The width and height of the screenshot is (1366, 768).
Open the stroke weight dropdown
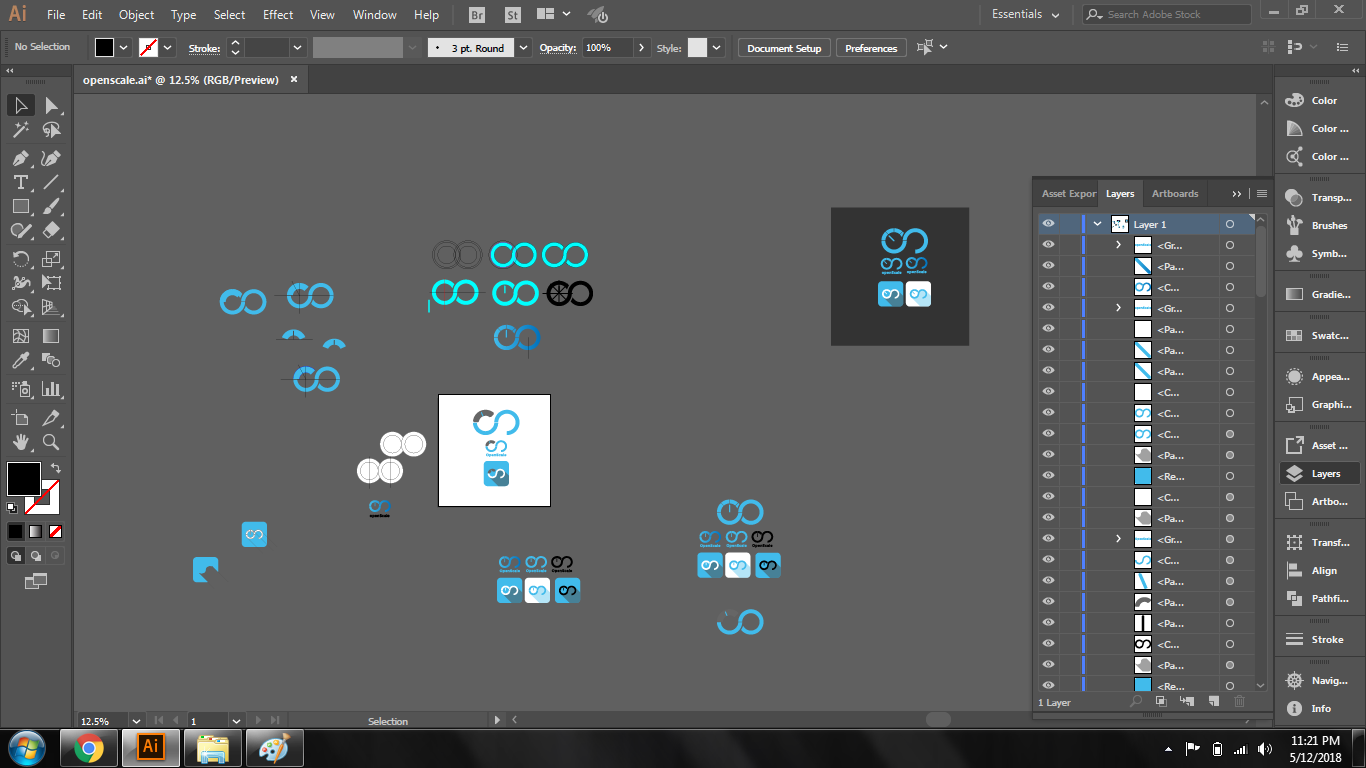[297, 47]
